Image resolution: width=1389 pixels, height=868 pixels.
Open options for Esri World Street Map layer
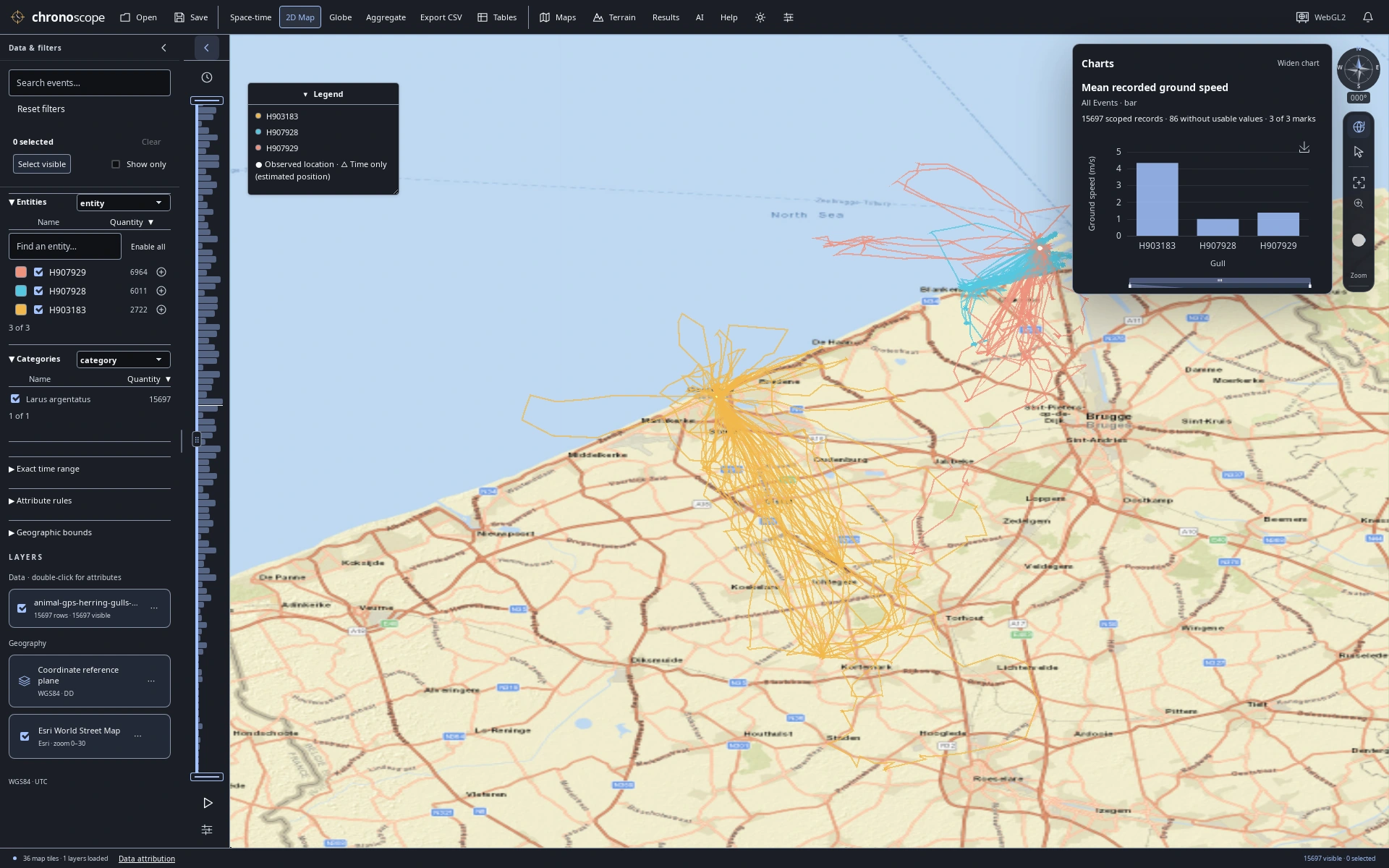point(137,736)
